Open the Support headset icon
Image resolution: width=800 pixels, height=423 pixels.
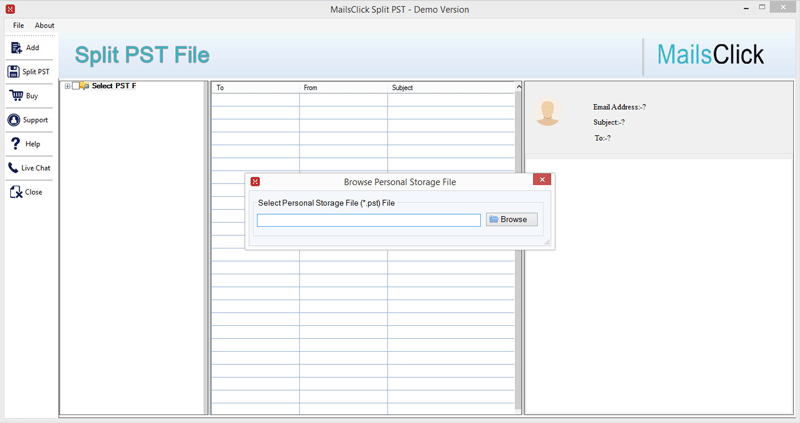(14, 120)
